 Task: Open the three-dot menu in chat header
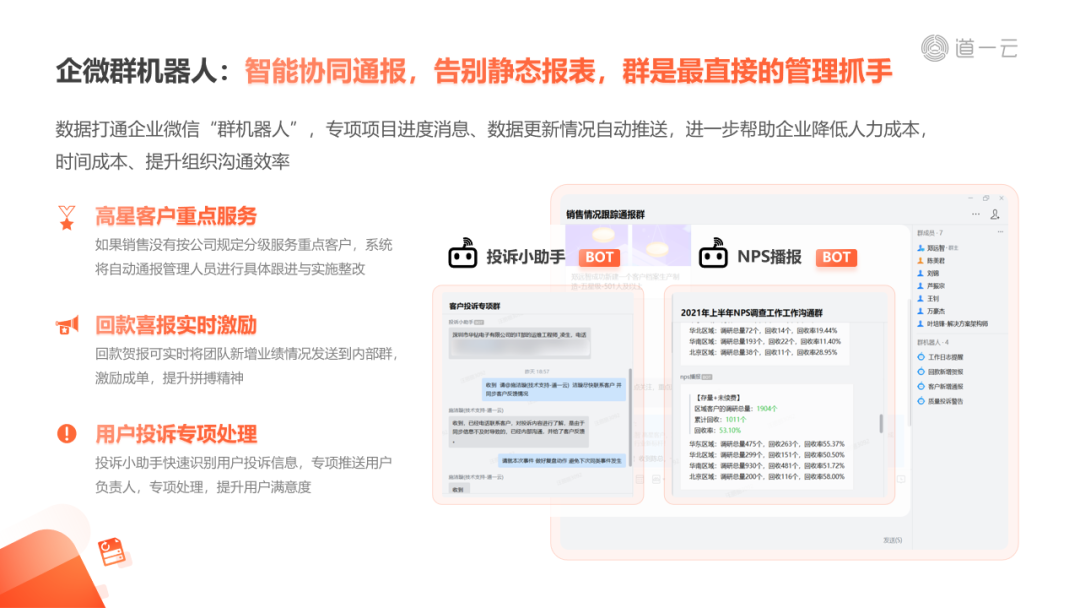pyautogui.click(x=975, y=214)
